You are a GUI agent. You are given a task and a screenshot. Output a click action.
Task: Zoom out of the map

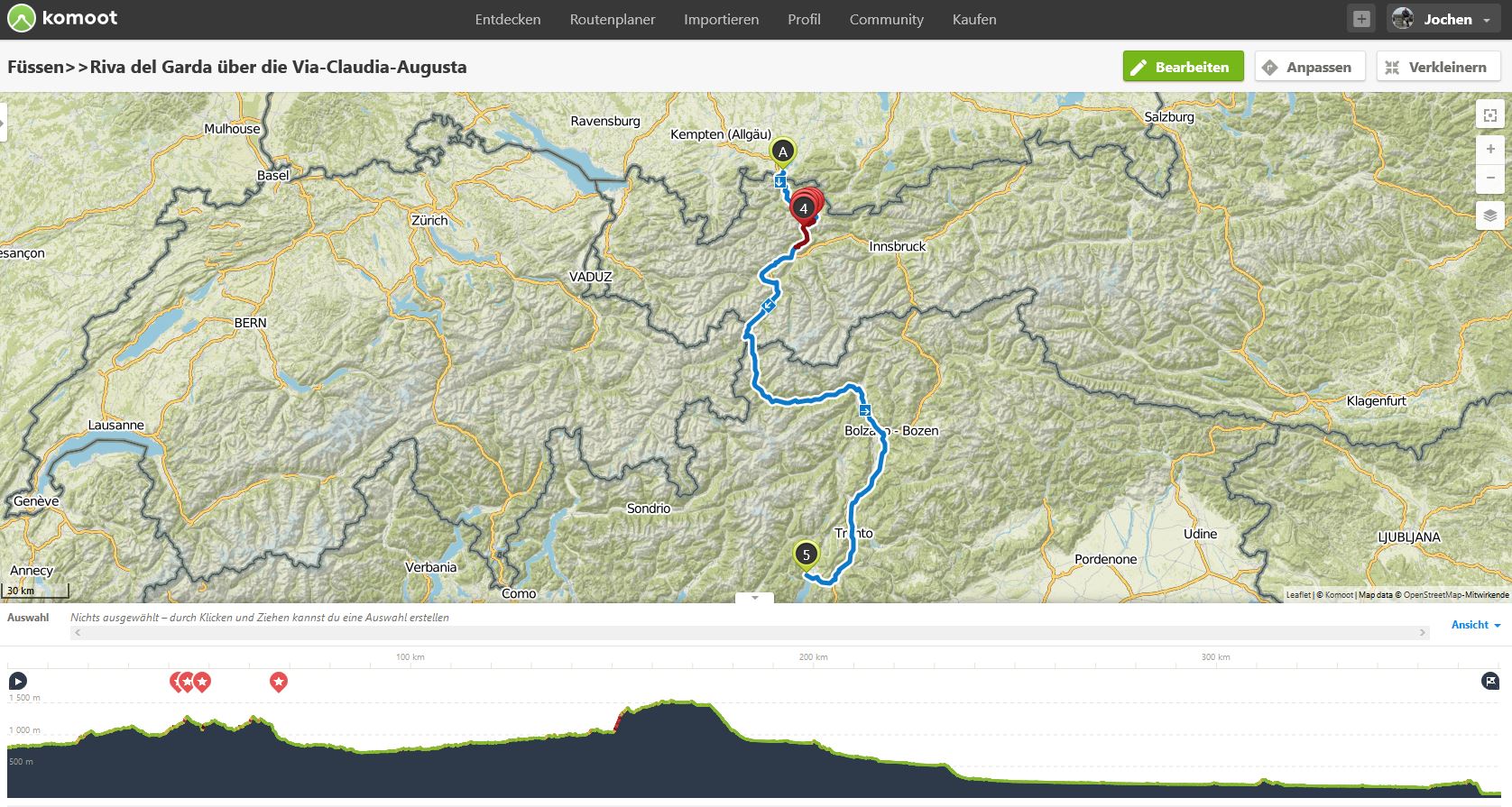1489,179
